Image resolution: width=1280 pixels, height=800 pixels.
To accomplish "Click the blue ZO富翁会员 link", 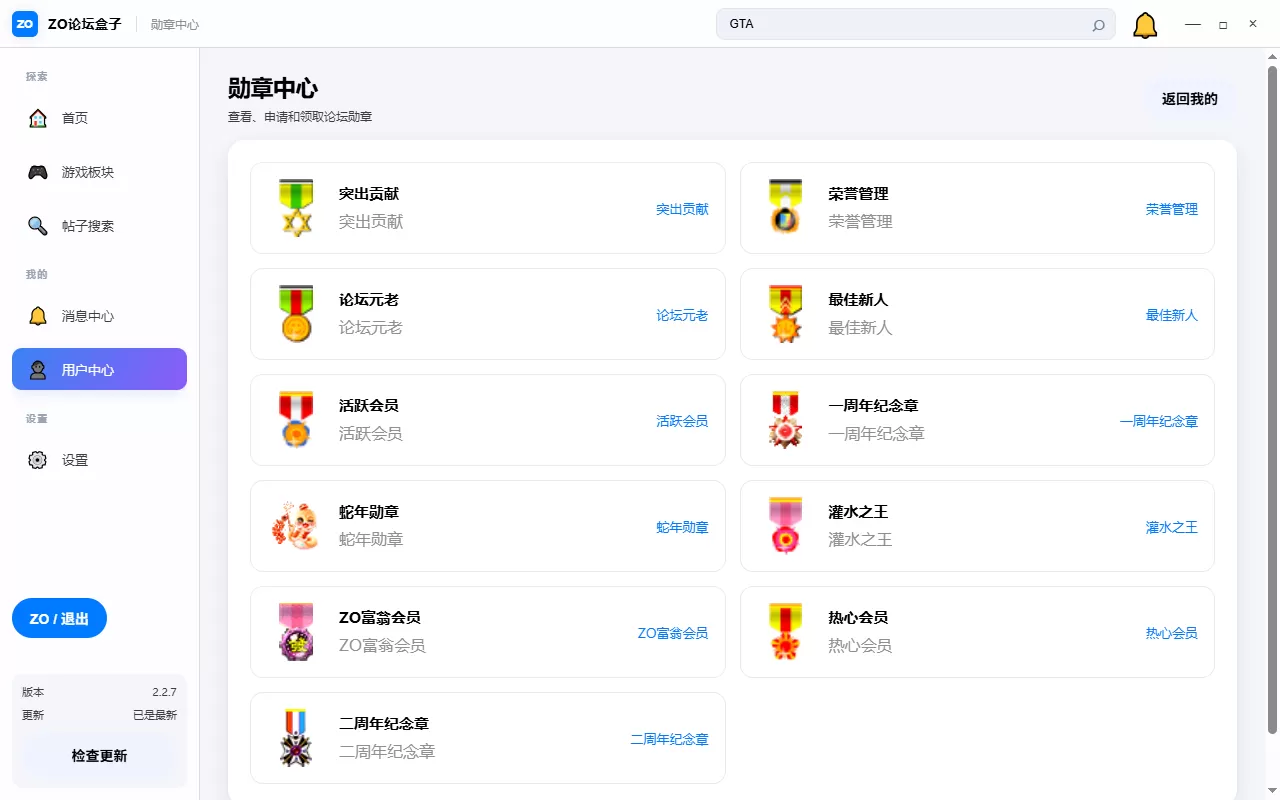I will [x=673, y=633].
